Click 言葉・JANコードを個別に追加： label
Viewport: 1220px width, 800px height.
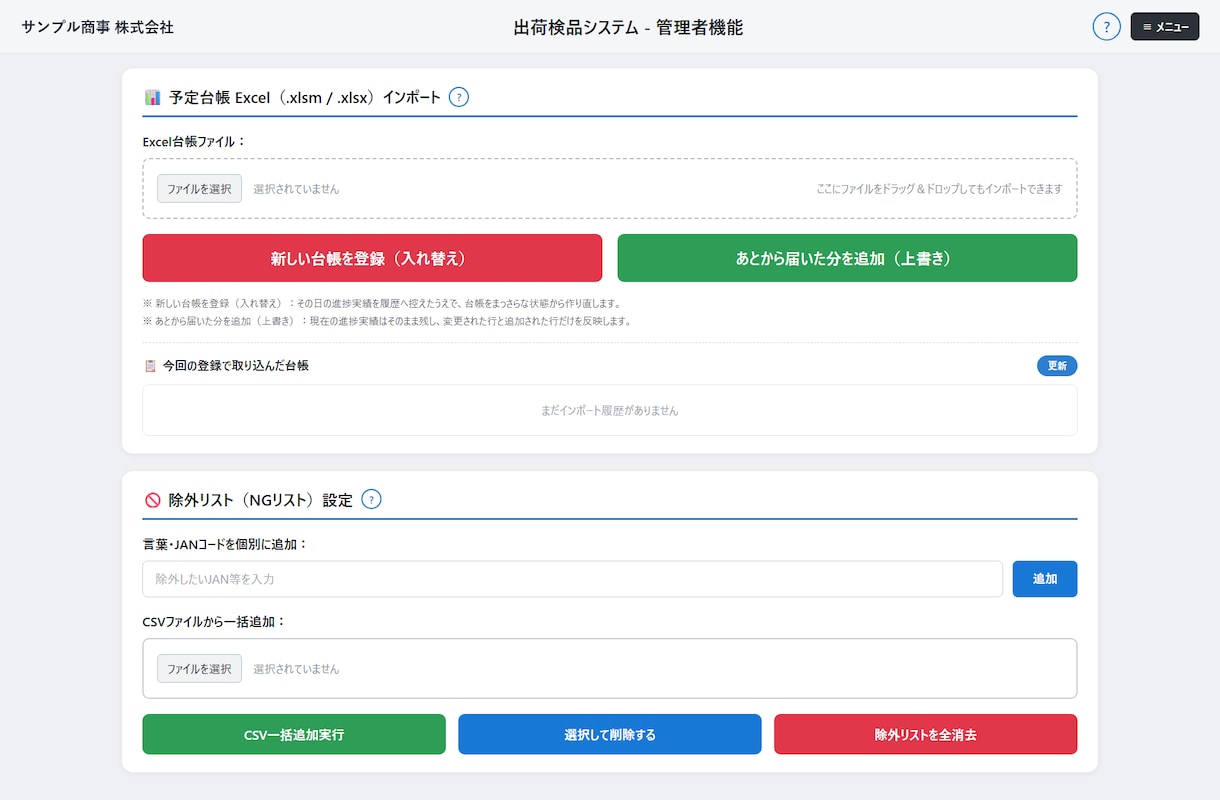point(225,545)
